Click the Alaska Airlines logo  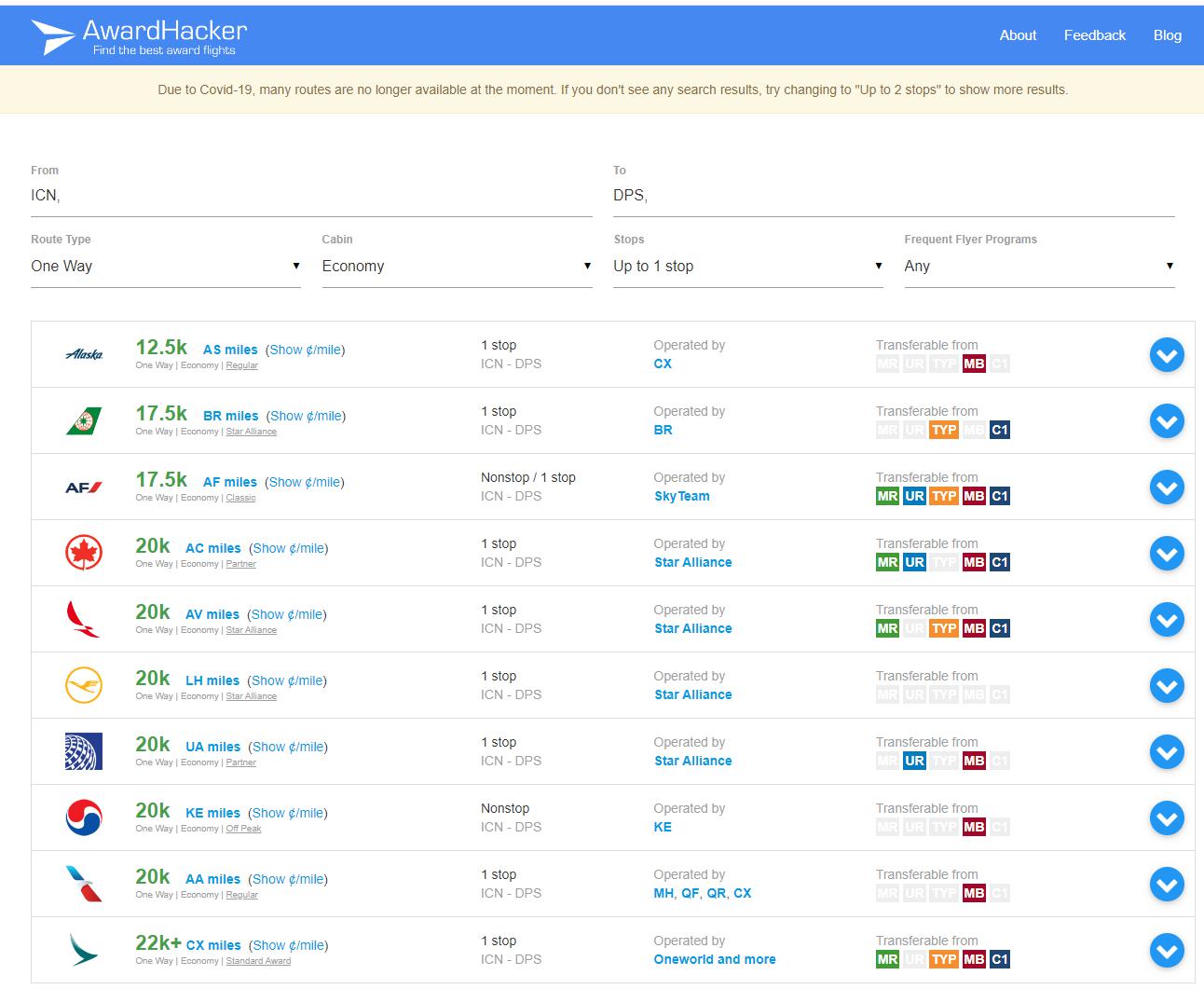tap(84, 354)
